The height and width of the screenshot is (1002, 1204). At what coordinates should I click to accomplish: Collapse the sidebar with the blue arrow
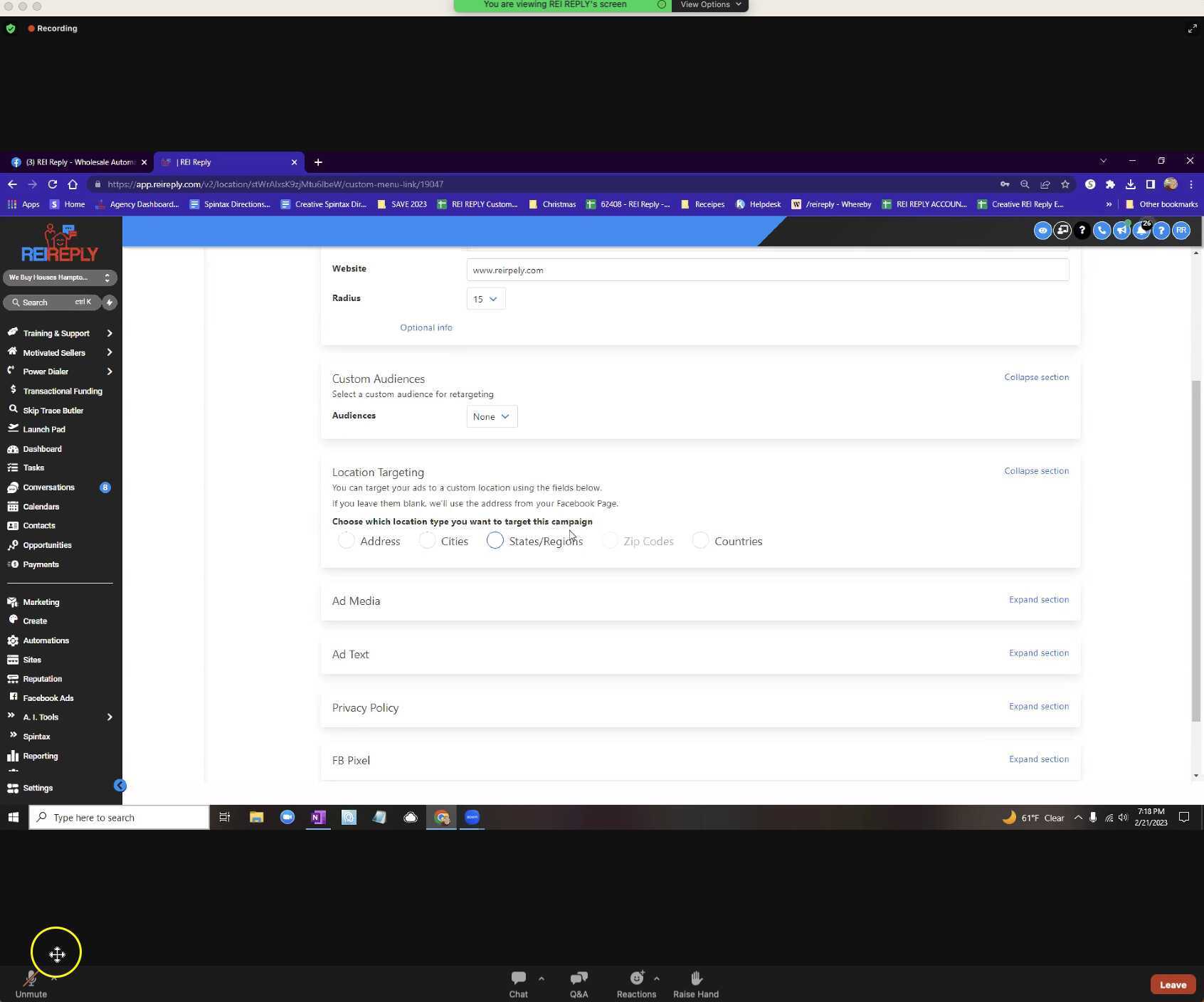[x=120, y=786]
